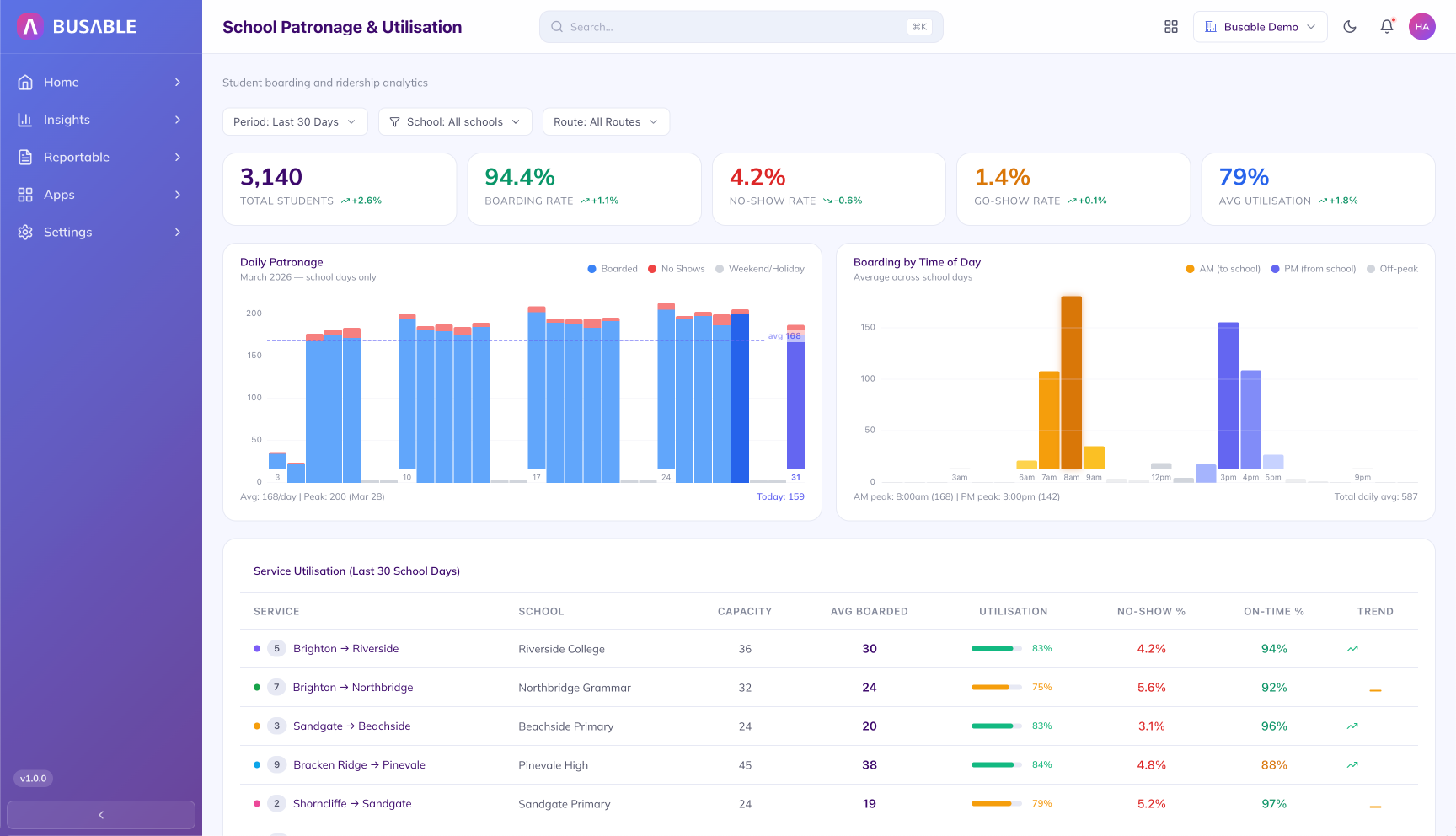Sort by the CAPACITY column header
This screenshot has width=1456, height=836.
coord(745,612)
